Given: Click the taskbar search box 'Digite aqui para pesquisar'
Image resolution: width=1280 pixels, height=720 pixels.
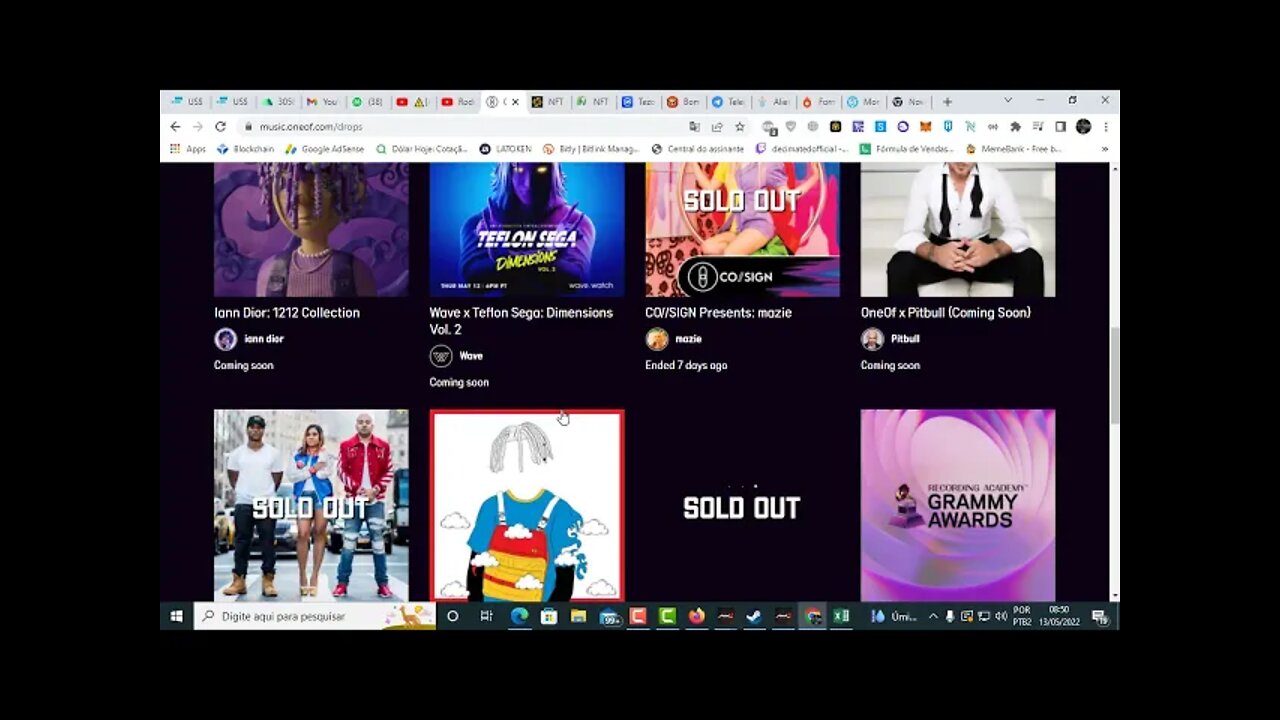Looking at the screenshot, I should click(315, 616).
